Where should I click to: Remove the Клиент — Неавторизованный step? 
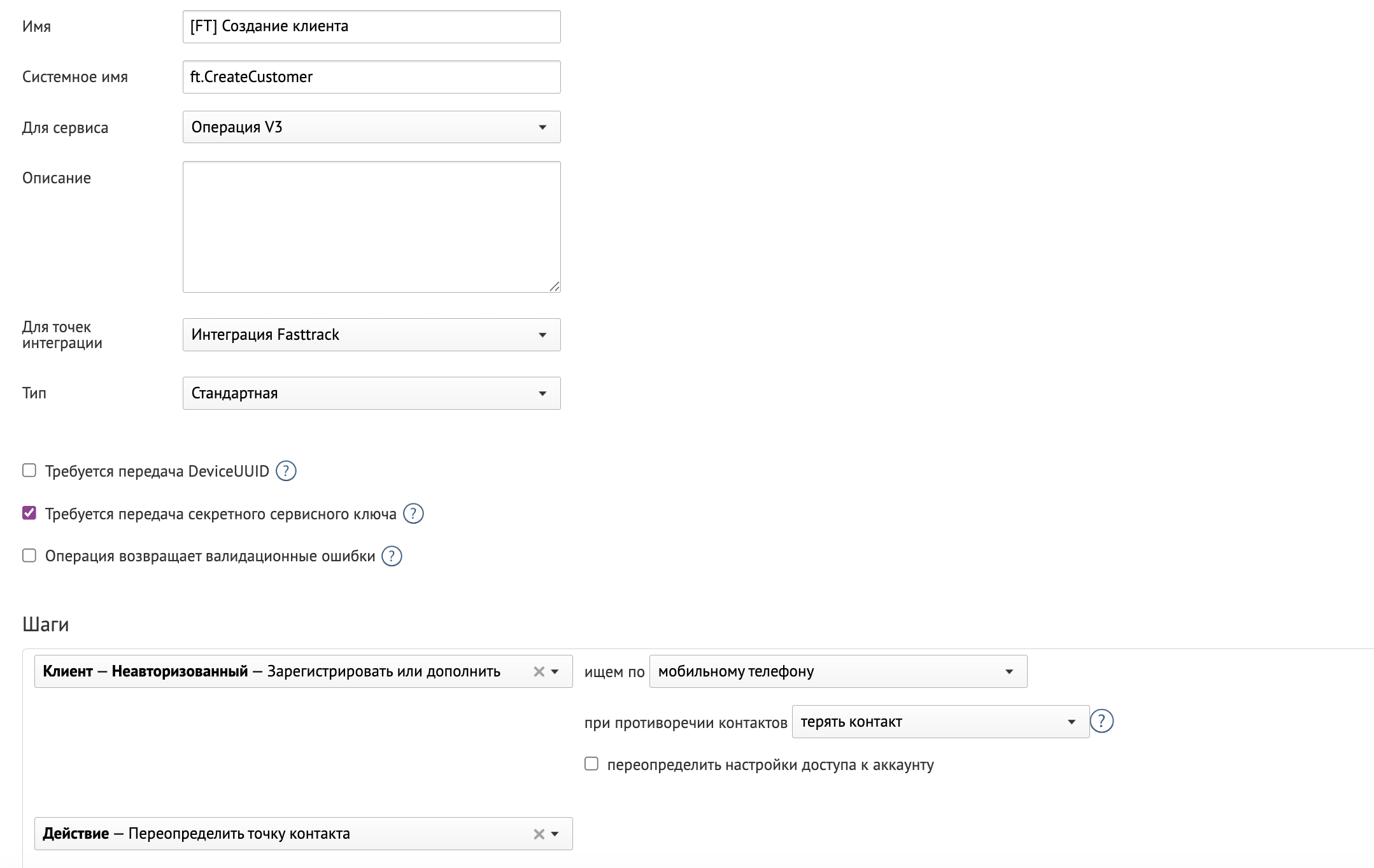coord(539,671)
